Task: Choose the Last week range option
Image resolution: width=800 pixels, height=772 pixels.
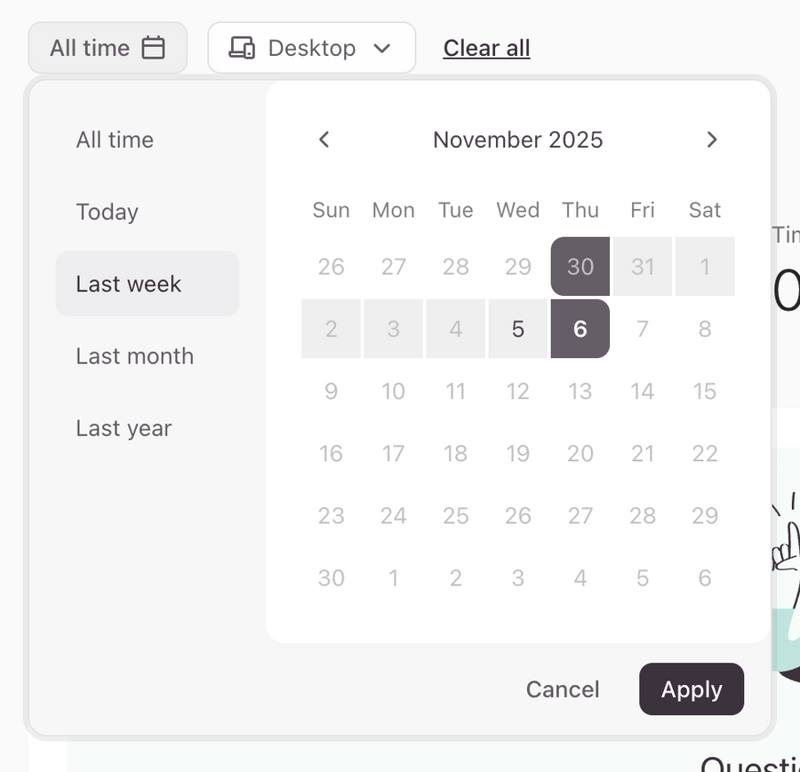Action: pyautogui.click(x=127, y=284)
